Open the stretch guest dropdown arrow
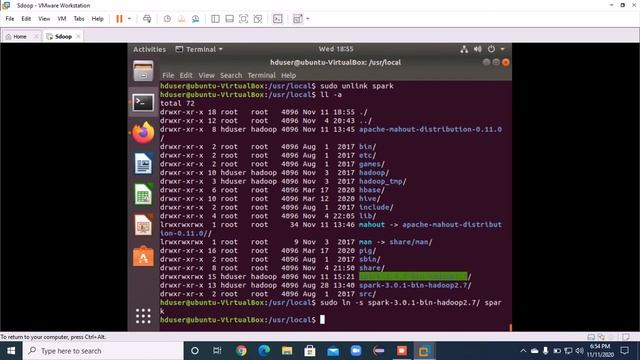This screenshot has width=640, height=360. click(308, 19)
